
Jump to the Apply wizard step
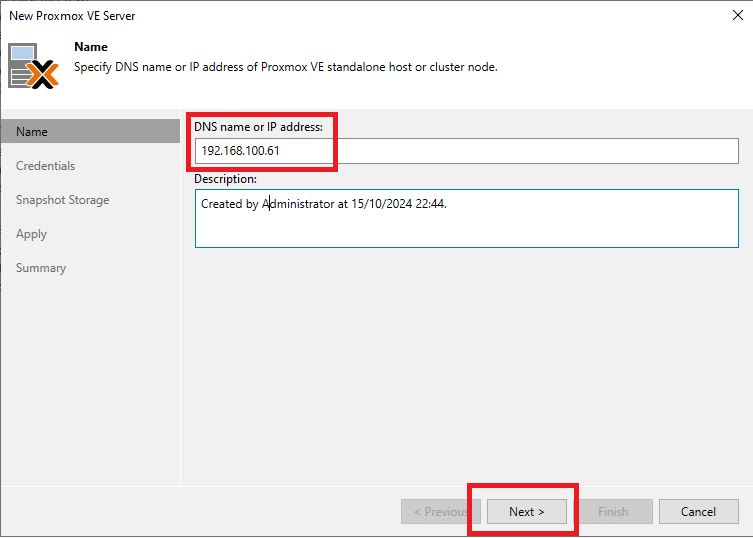pyautogui.click(x=31, y=234)
